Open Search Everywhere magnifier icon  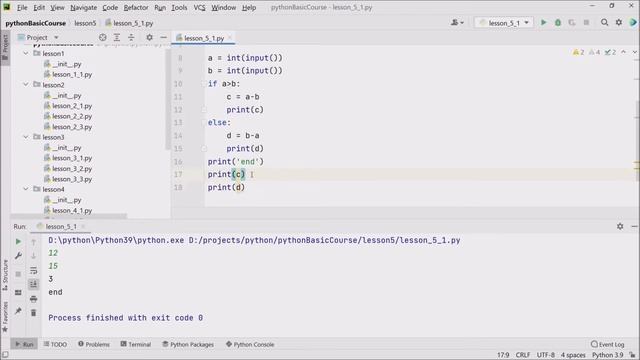(x=604, y=23)
